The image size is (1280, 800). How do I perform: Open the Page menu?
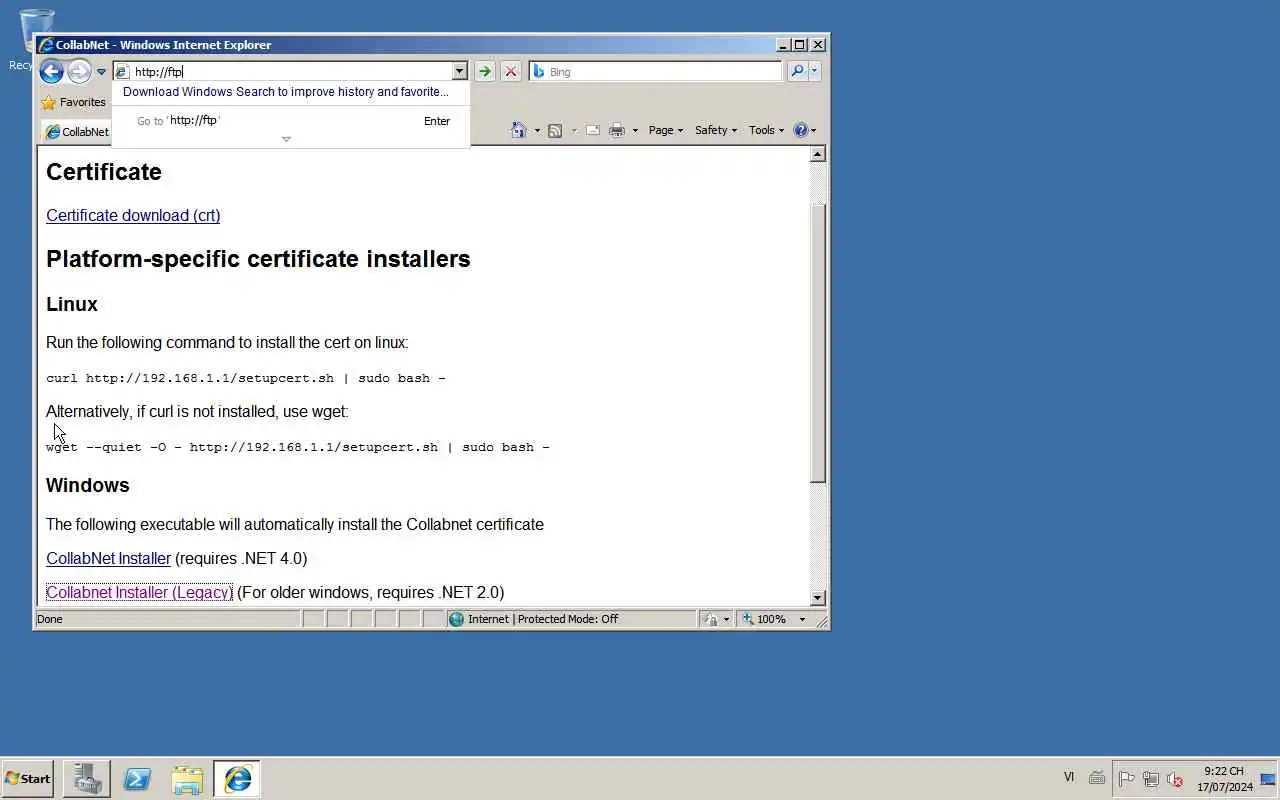point(666,130)
